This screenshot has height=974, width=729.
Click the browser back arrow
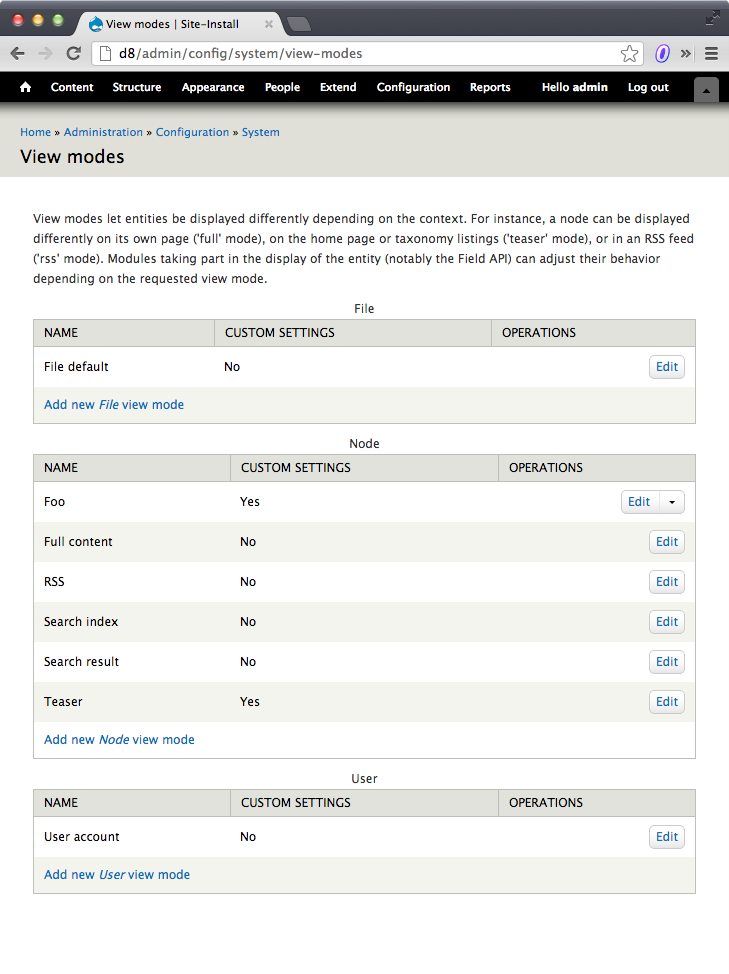pos(20,54)
